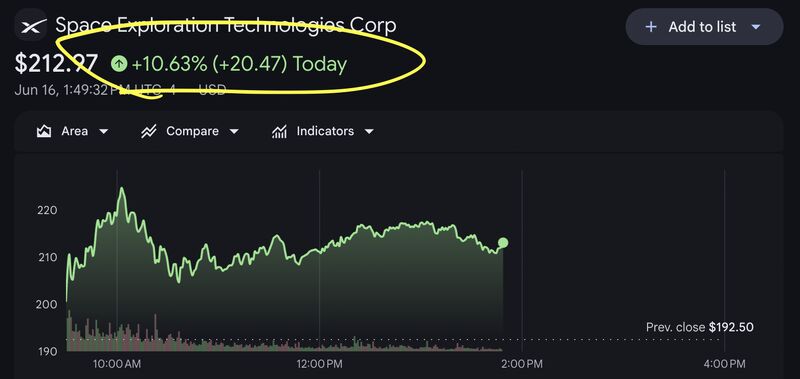The width and height of the screenshot is (800, 379).
Task: Expand the Compare dropdown arrow
Action: [234, 132]
